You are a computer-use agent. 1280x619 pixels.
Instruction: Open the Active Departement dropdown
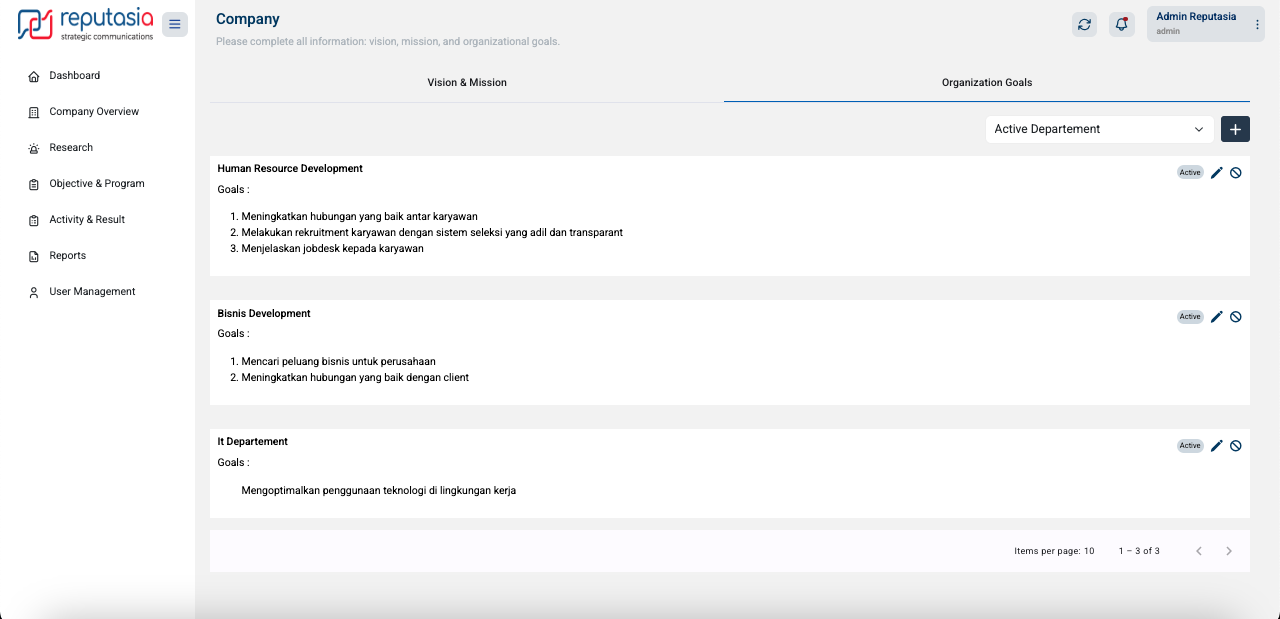pyautogui.click(x=1099, y=129)
